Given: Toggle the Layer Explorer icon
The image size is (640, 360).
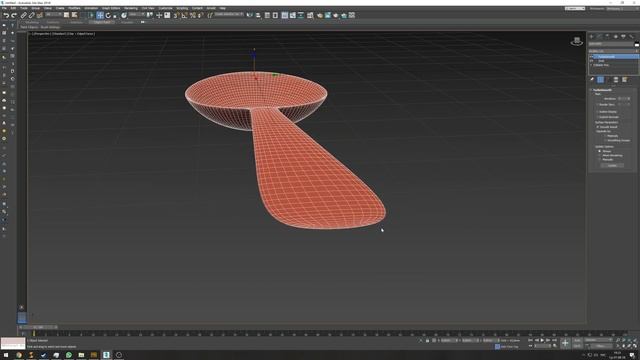Looking at the screenshot, I should click(x=275, y=15).
